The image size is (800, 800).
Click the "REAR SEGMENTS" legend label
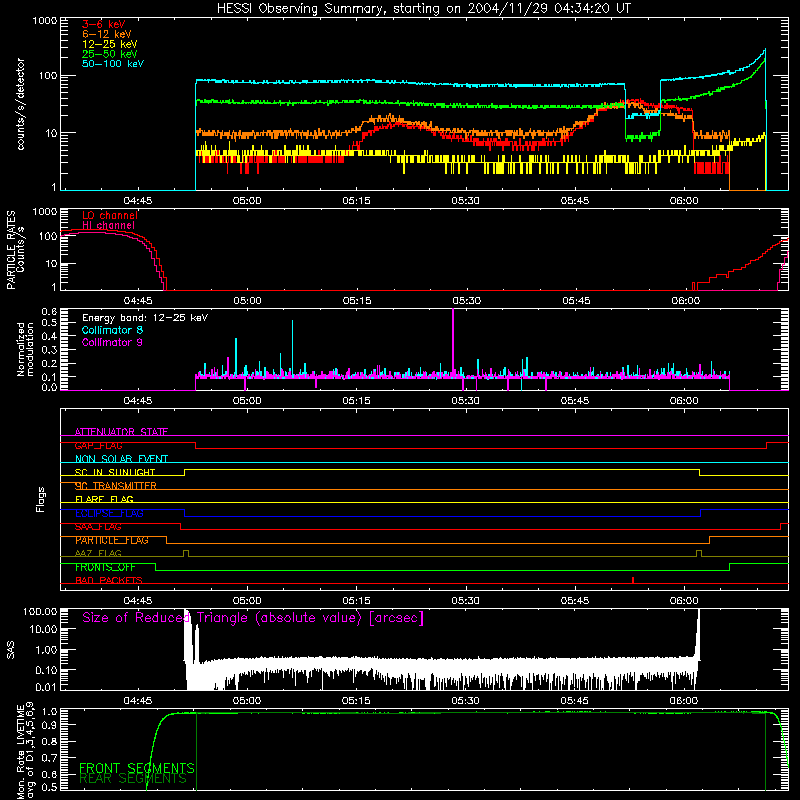pos(133,779)
